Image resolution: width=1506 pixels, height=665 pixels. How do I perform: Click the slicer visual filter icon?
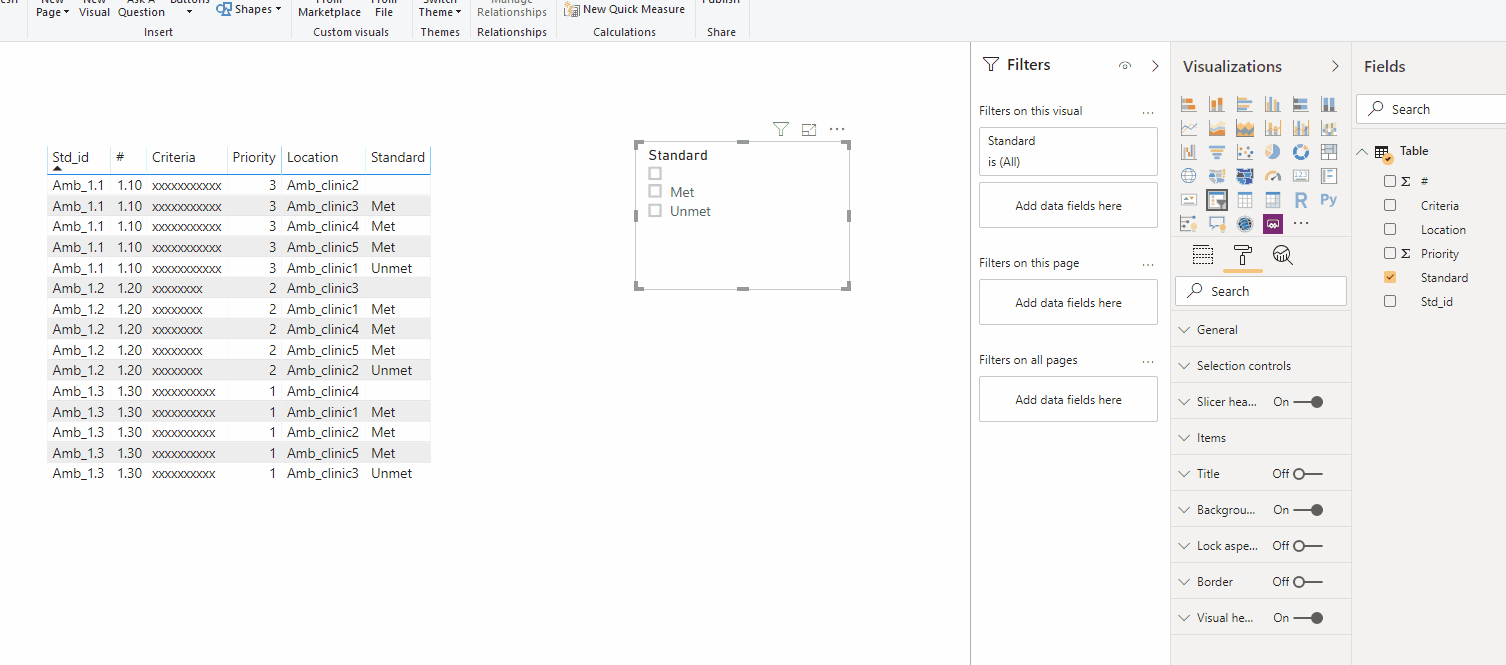pyautogui.click(x=781, y=129)
